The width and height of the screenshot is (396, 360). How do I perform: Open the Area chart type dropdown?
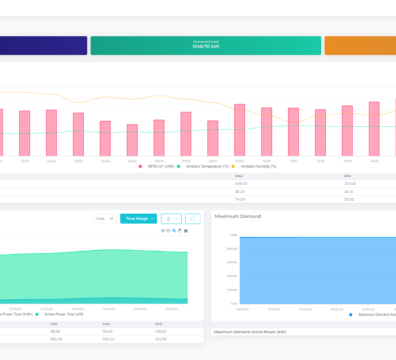pyautogui.click(x=105, y=219)
